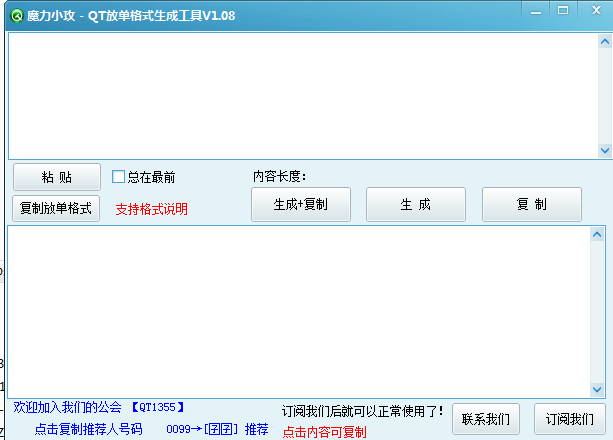613x440 pixels.
Task: Click the 订阅我们后就可以正常使用了! message
Action: pyautogui.click(x=362, y=411)
